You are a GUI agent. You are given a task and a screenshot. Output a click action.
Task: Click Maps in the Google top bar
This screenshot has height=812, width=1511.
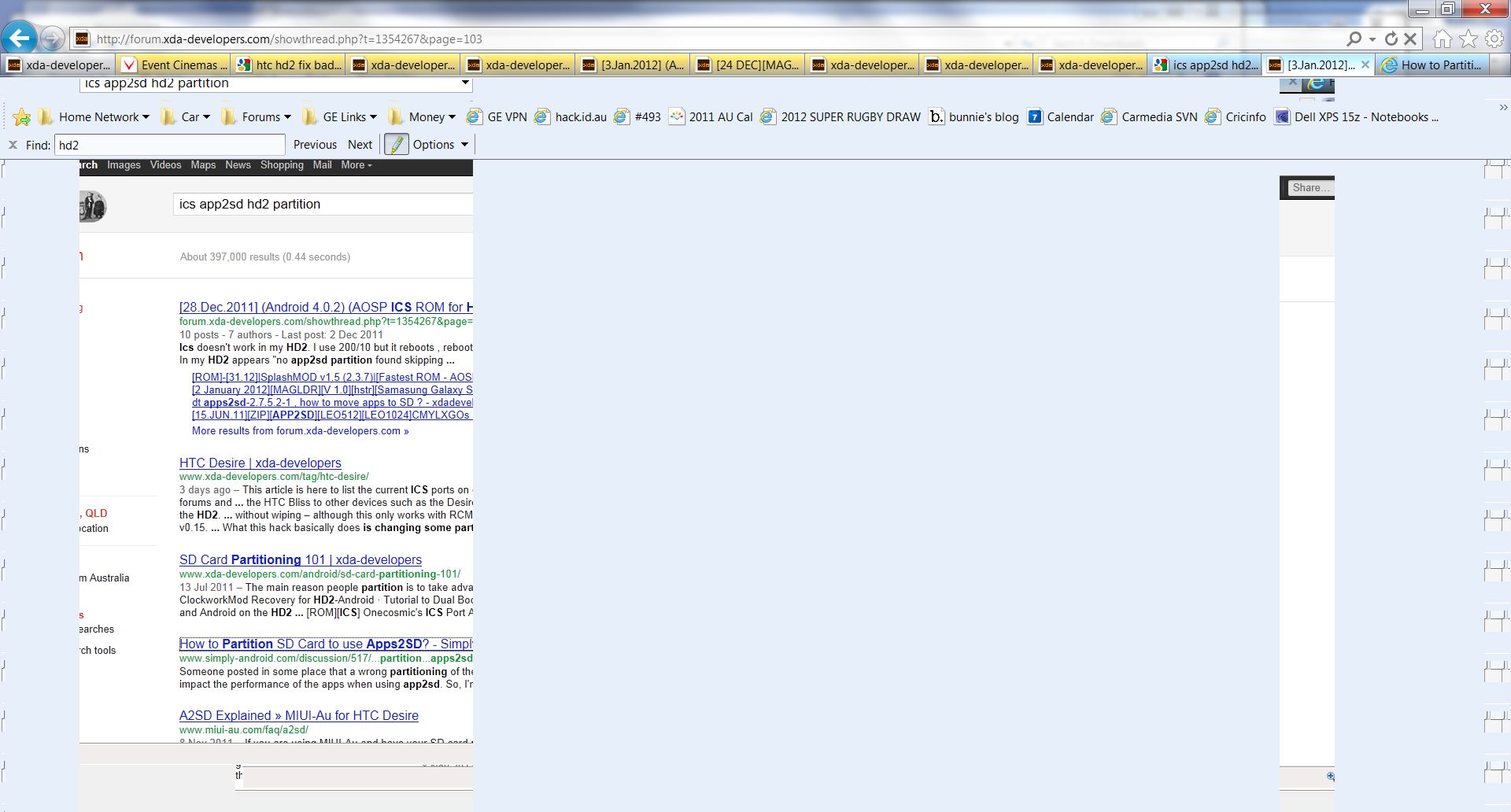203,165
